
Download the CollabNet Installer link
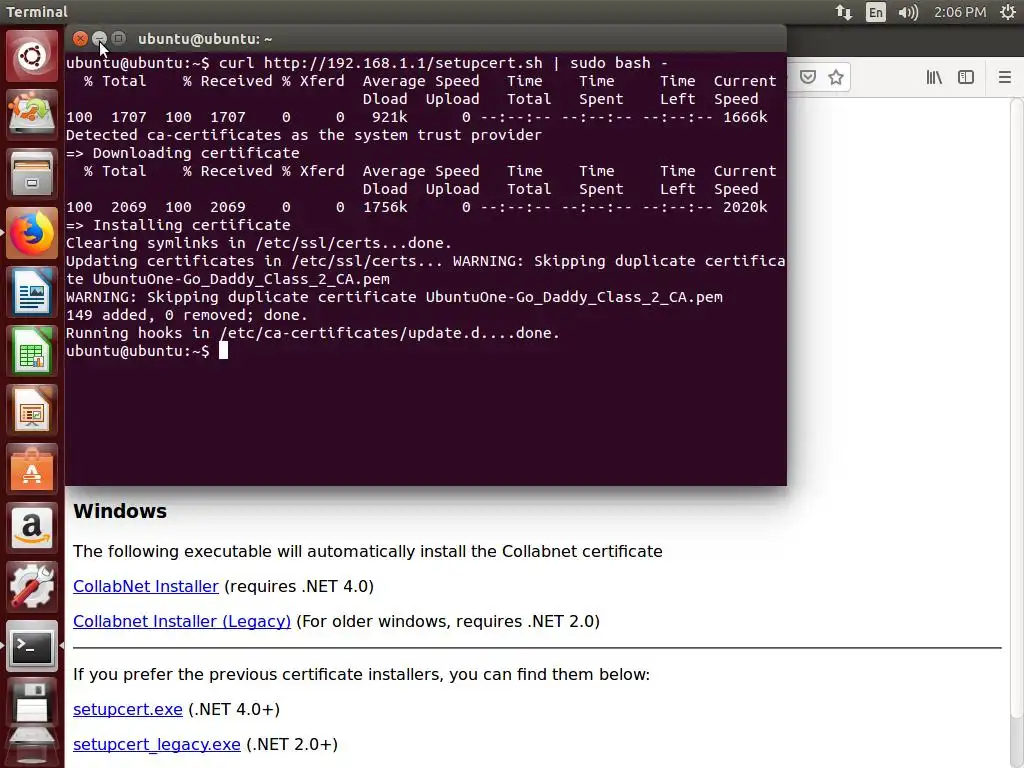[146, 586]
